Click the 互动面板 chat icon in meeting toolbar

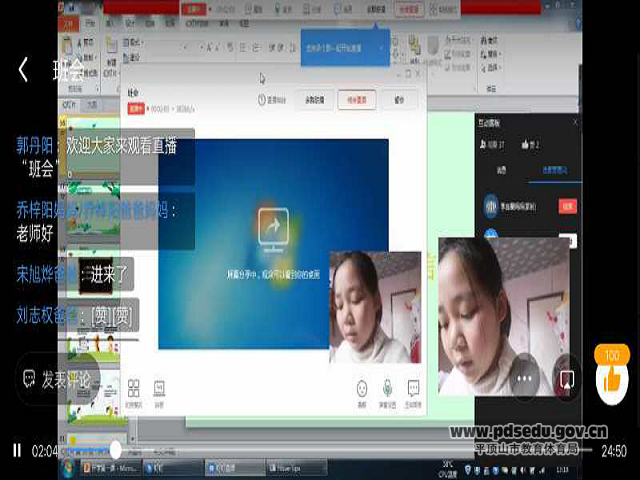click(x=413, y=390)
